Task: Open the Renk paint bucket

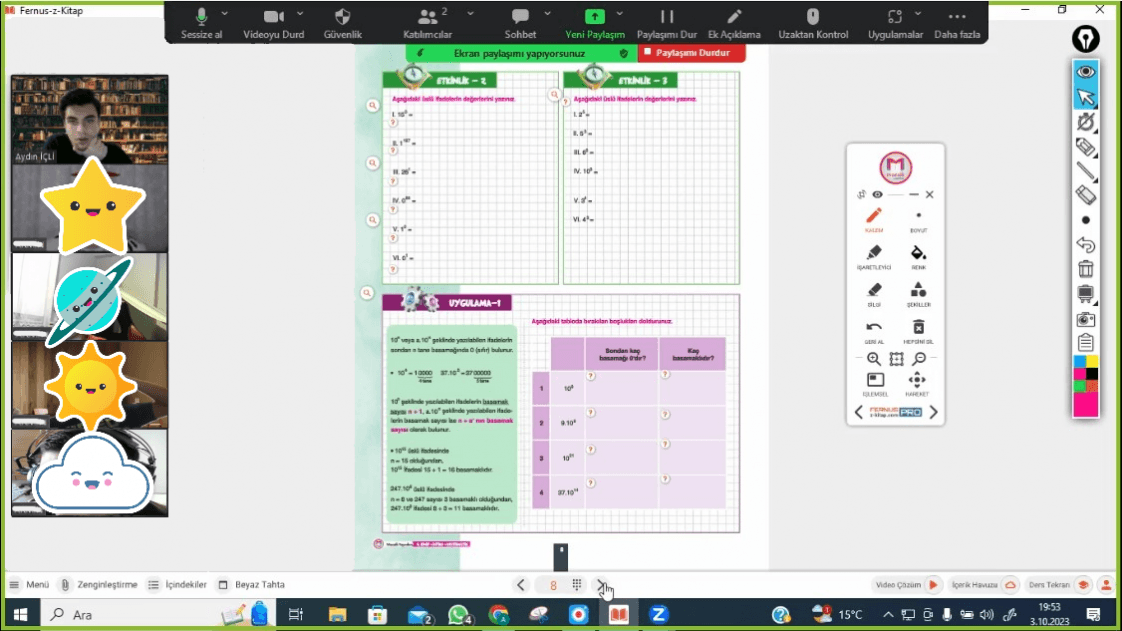Action: tap(918, 257)
